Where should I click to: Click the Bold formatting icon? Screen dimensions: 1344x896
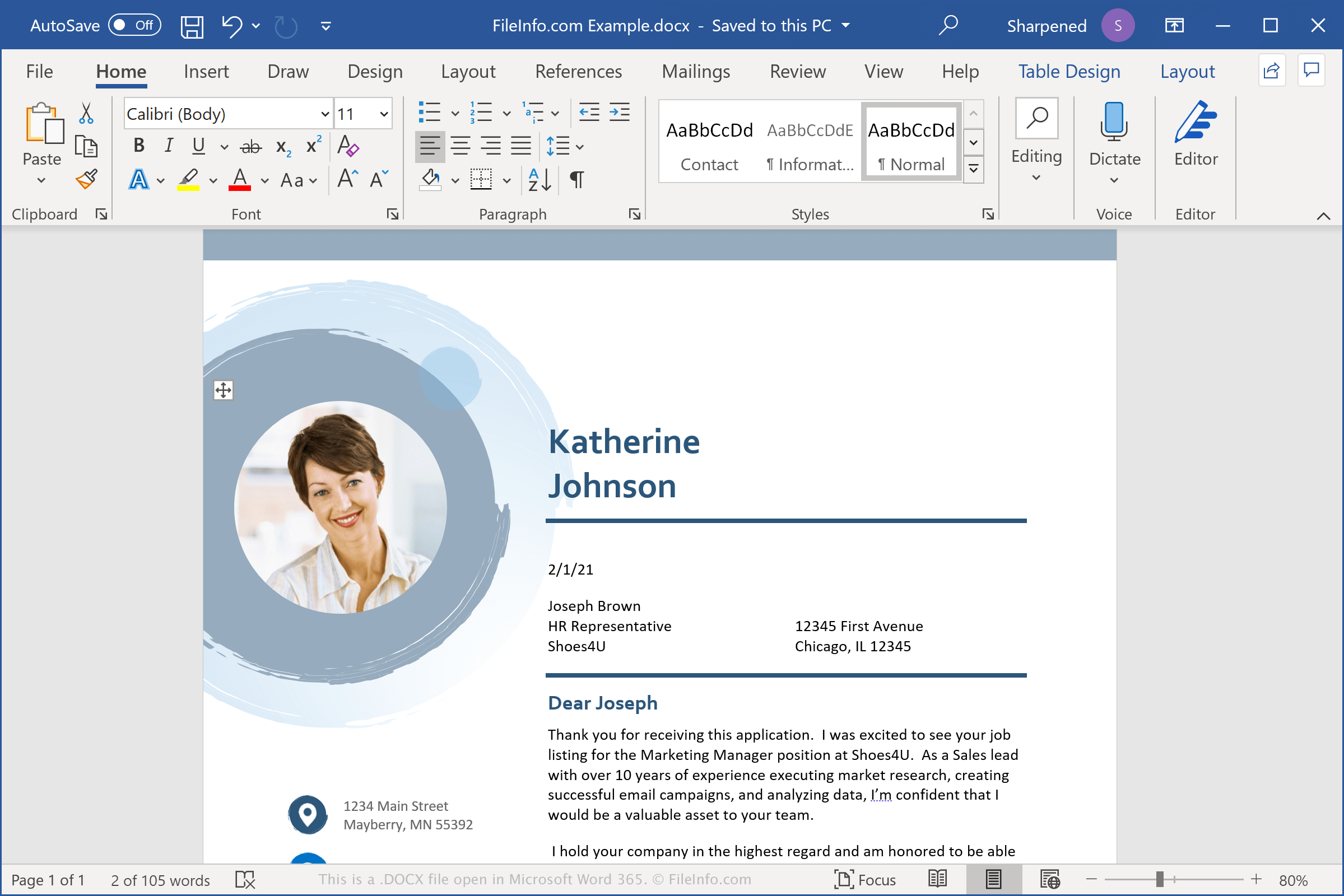138,147
